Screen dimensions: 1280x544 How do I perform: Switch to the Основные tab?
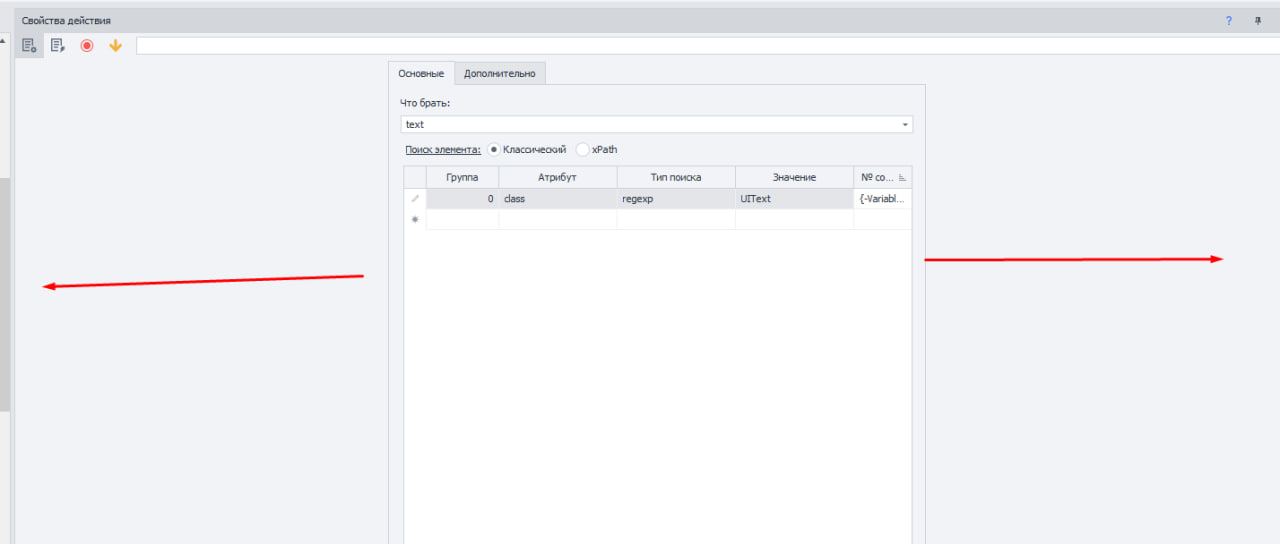[x=421, y=73]
